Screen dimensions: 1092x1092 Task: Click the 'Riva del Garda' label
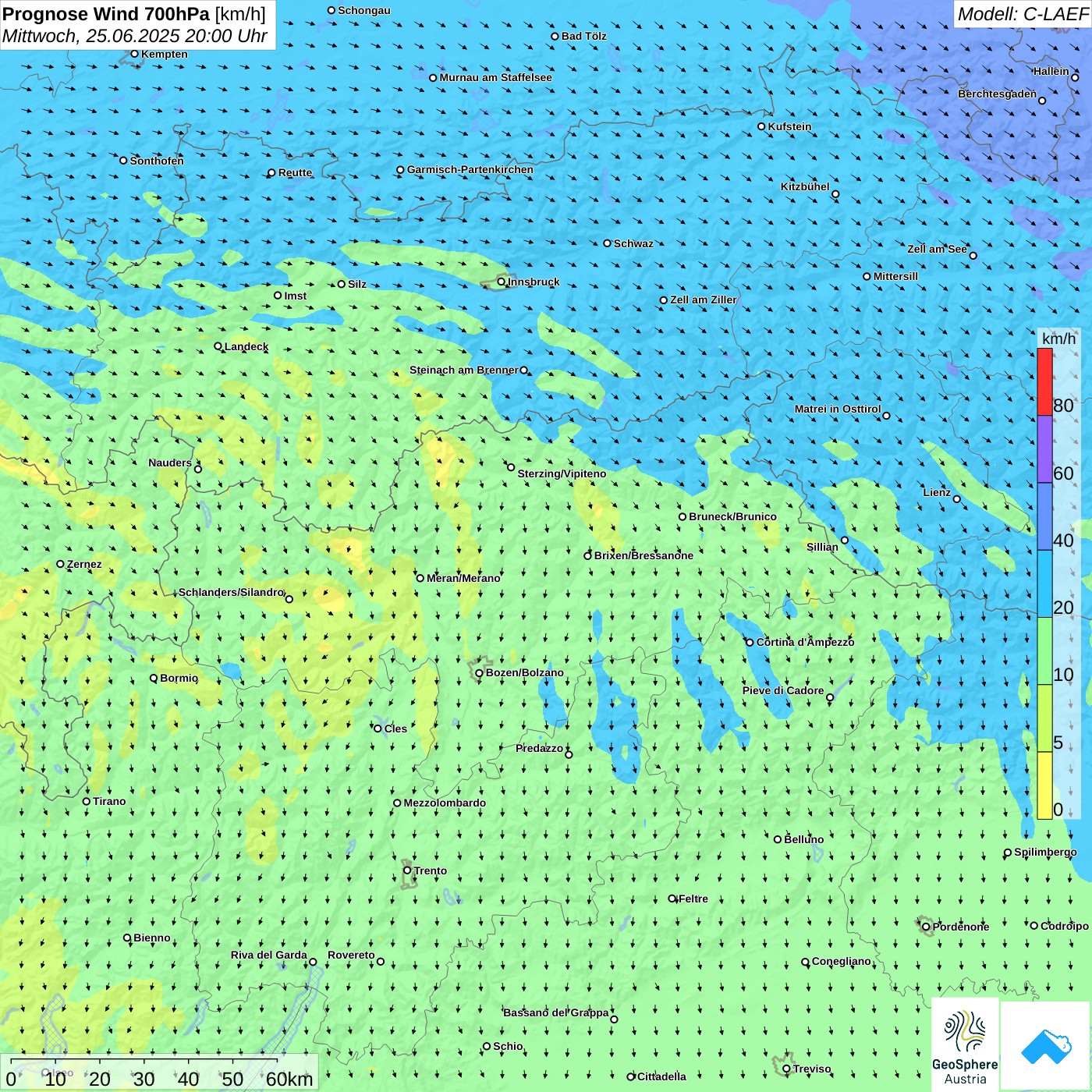[269, 955]
